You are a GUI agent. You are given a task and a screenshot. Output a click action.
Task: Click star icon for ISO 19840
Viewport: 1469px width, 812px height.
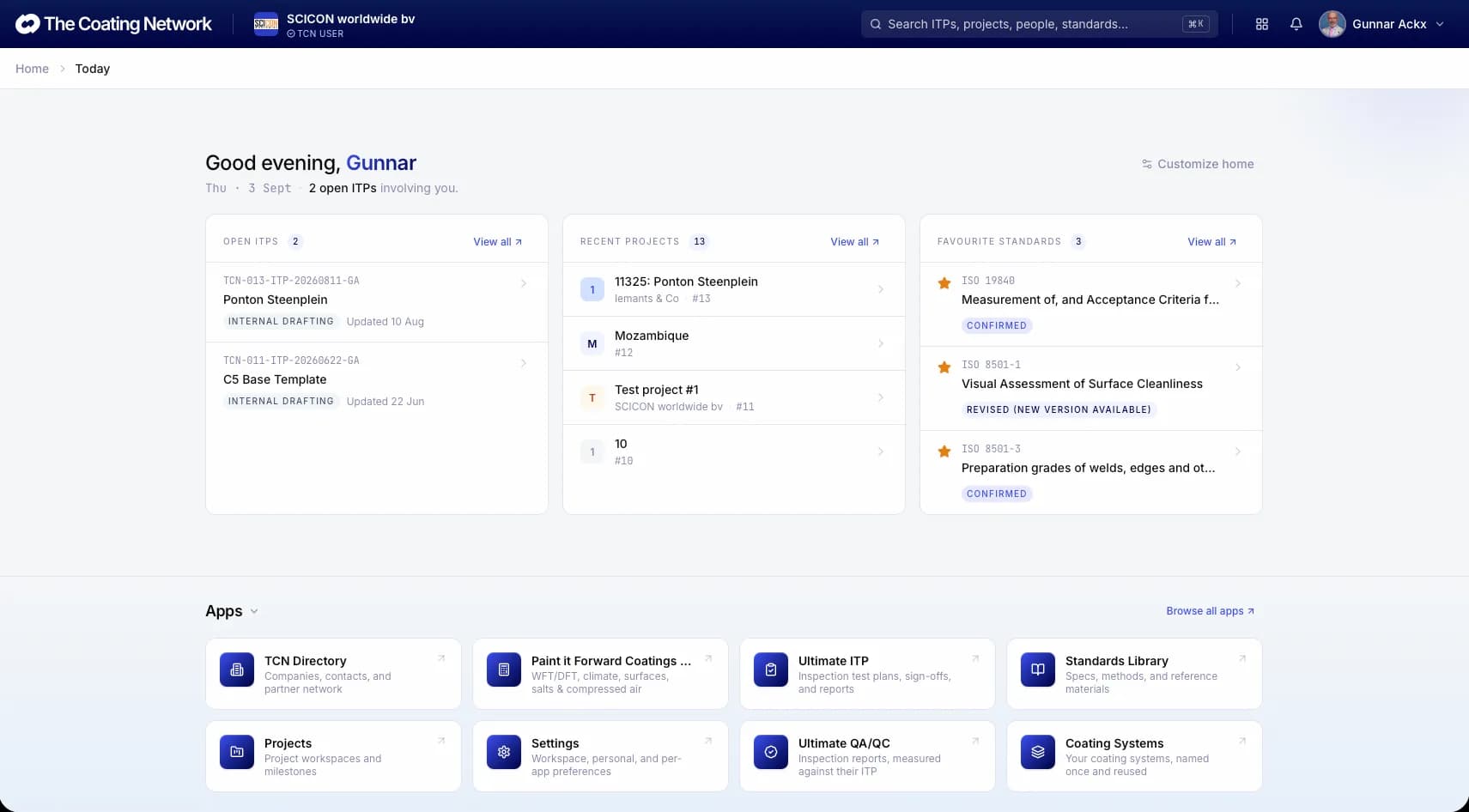point(944,283)
